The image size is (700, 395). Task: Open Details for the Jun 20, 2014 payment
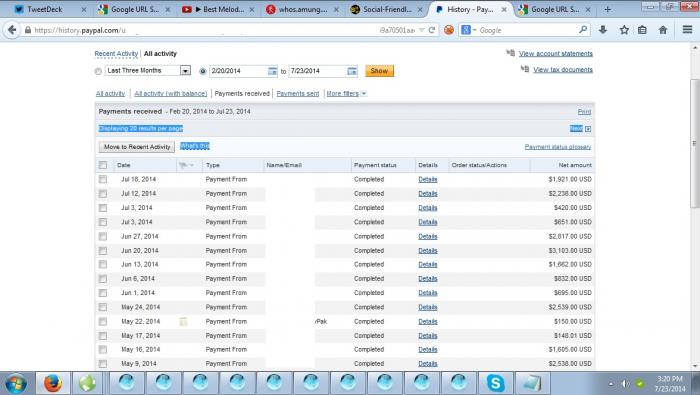(428, 251)
